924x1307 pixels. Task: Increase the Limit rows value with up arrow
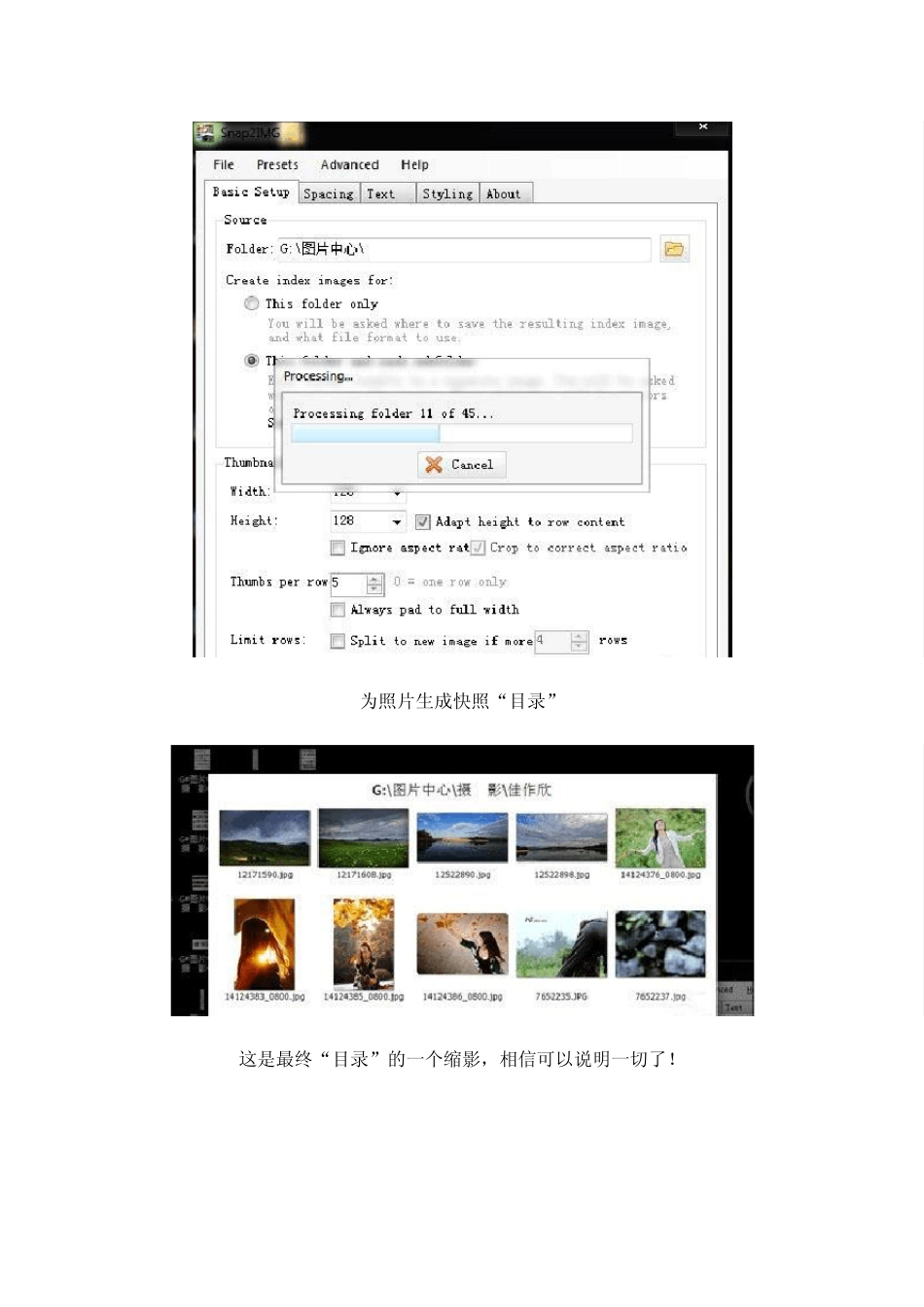click(x=579, y=637)
